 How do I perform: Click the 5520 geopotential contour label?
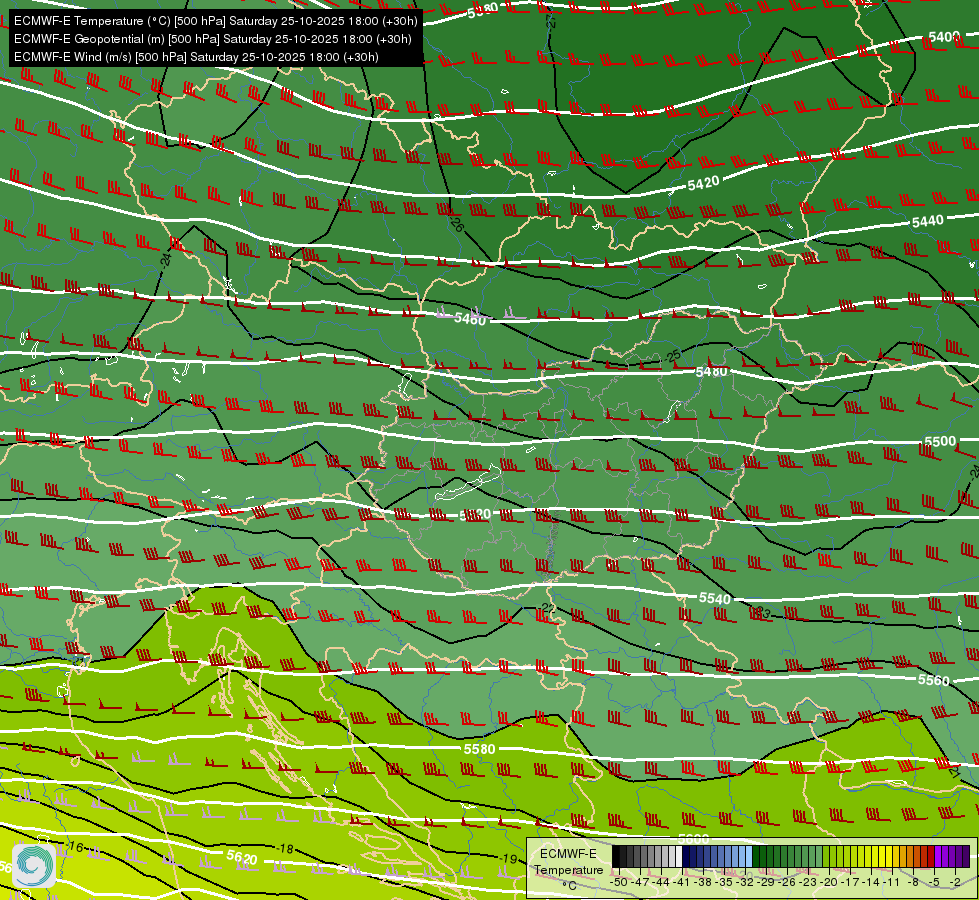tap(475, 515)
